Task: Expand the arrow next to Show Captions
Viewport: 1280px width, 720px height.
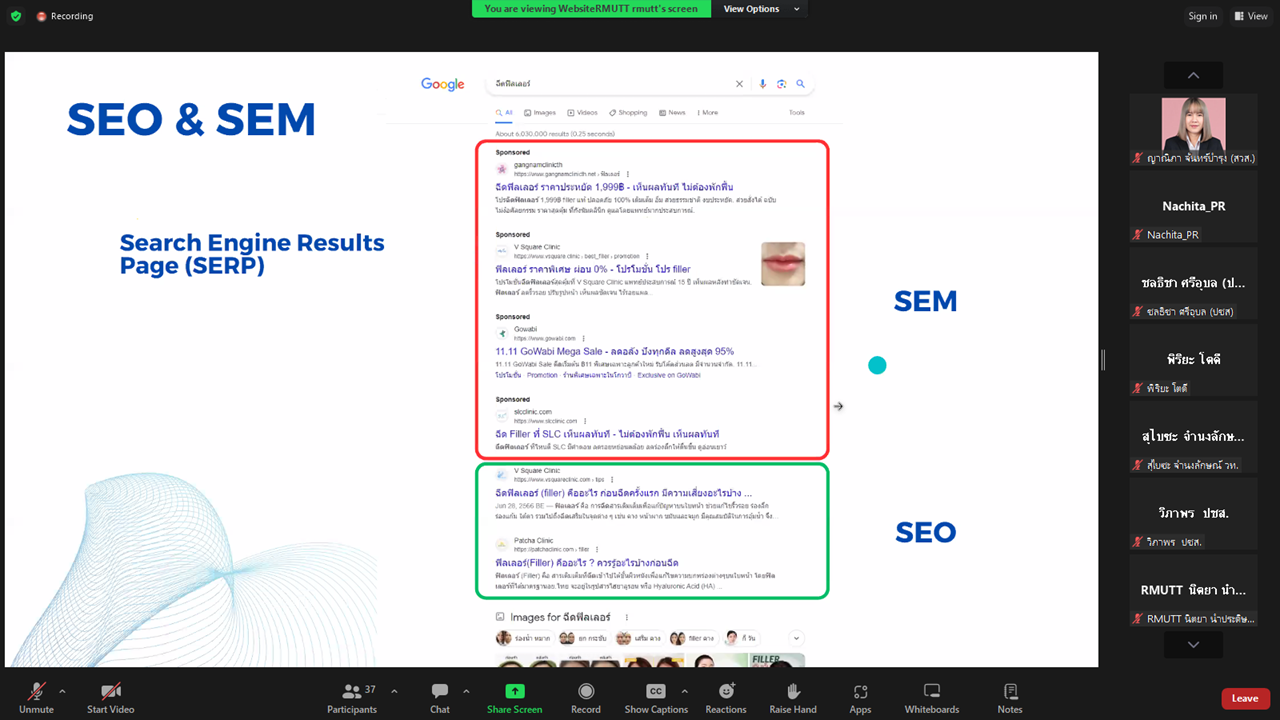Action: [x=684, y=691]
